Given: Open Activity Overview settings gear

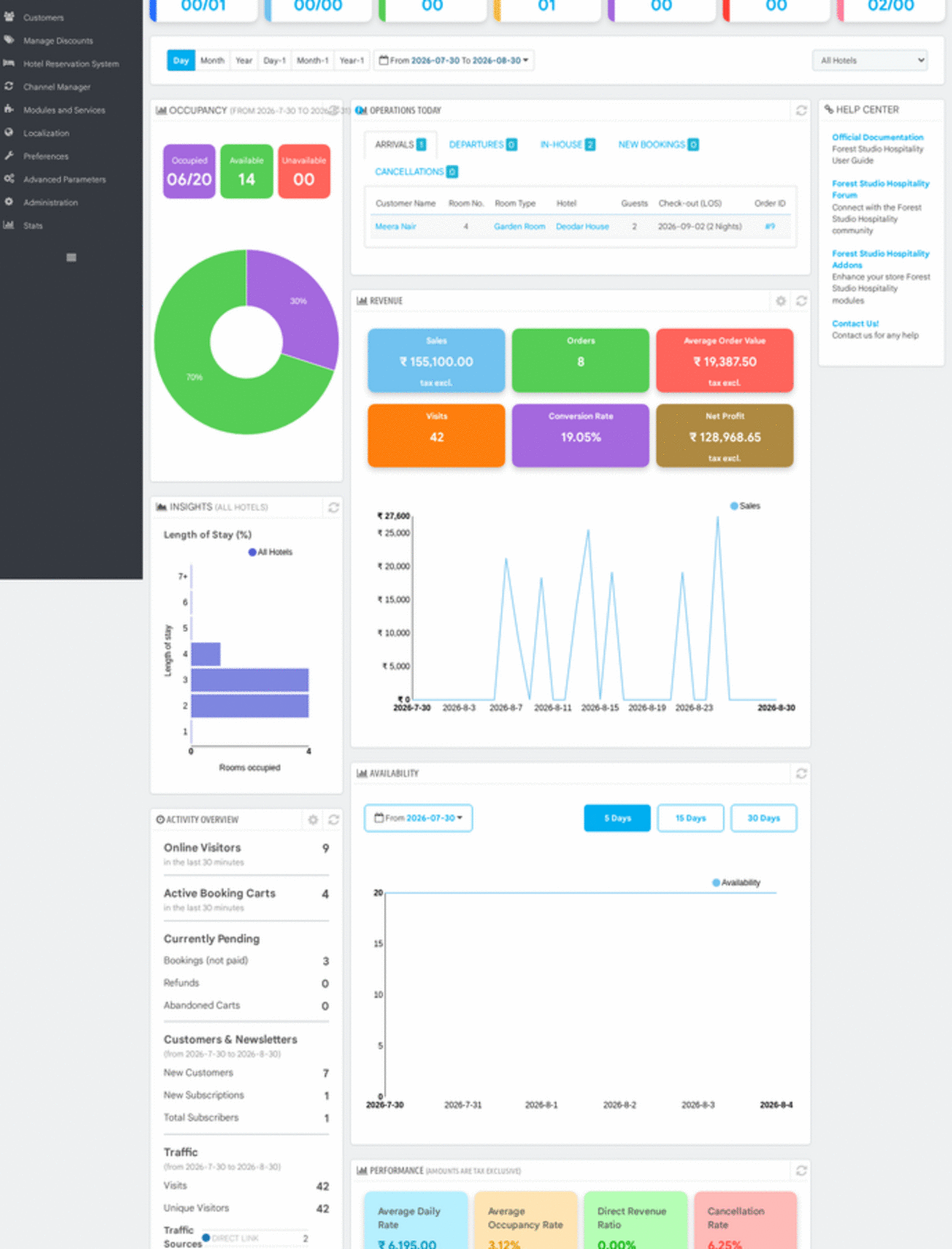Looking at the screenshot, I should click(313, 820).
